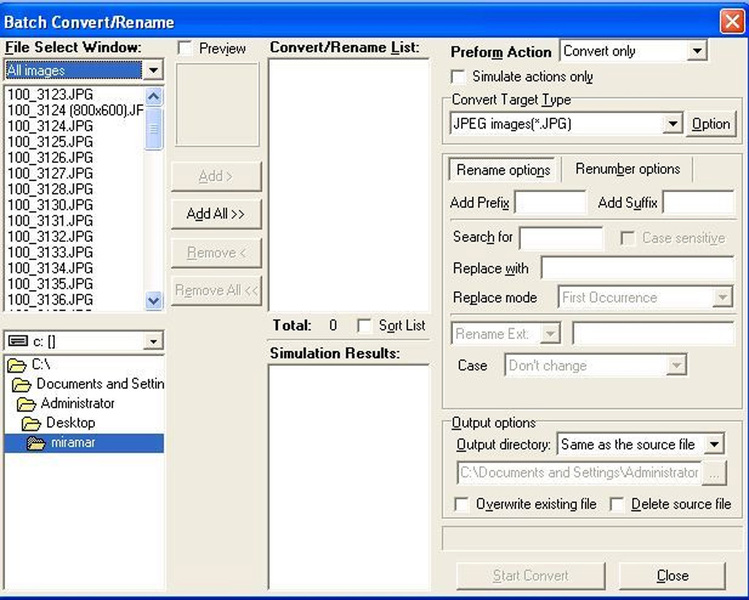
Task: Click the Remove < button
Action: (216, 253)
